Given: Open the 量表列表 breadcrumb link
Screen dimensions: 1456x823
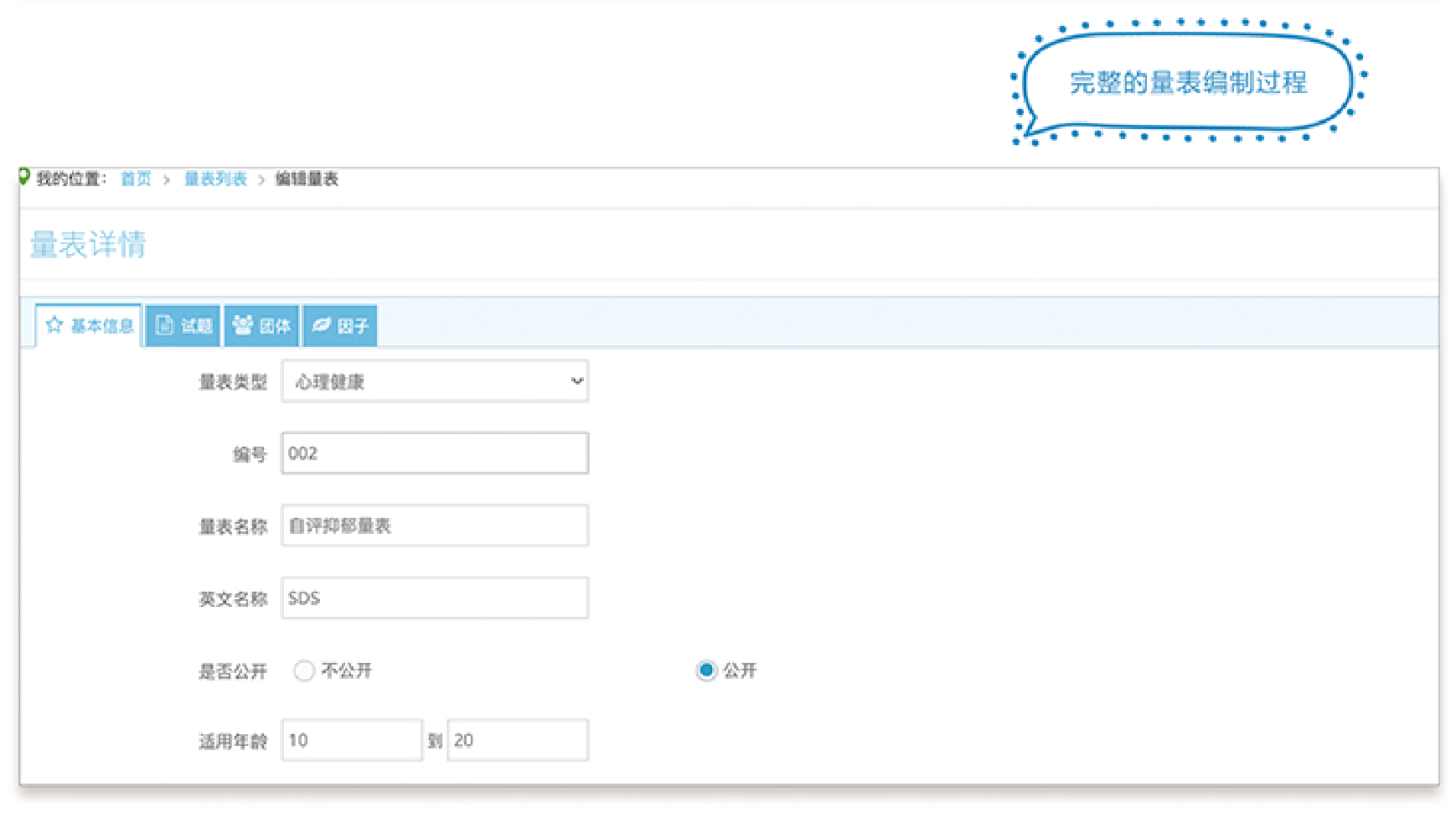Looking at the screenshot, I should 214,179.
